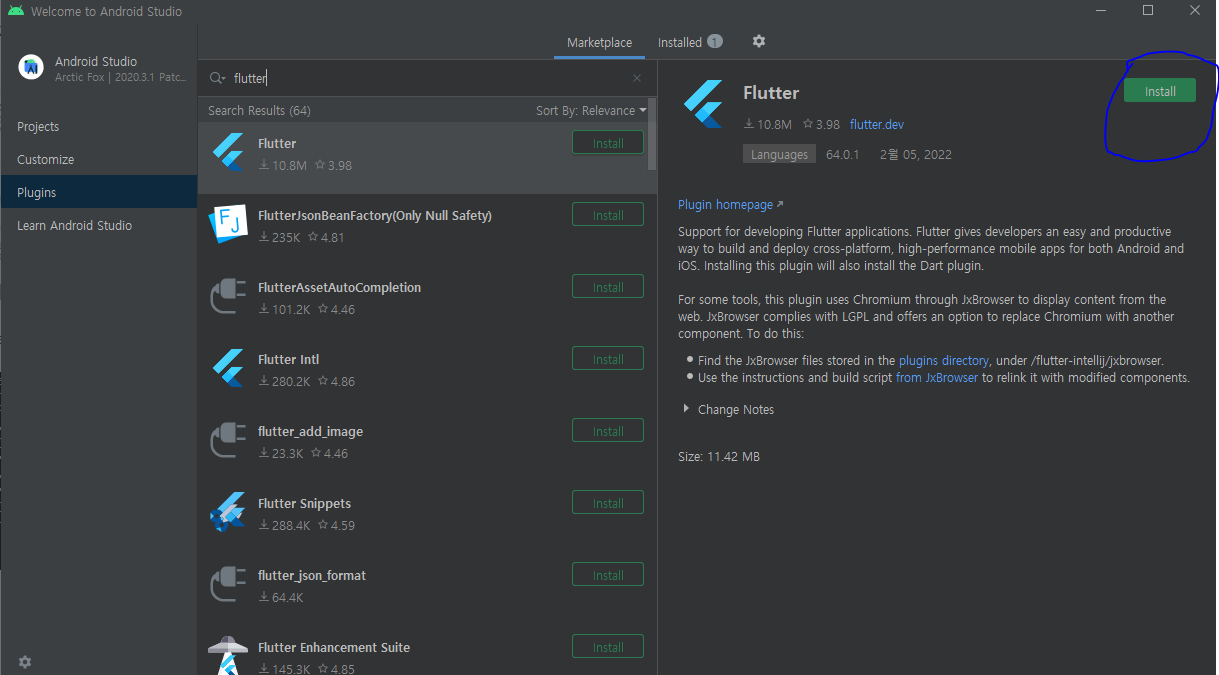Open the plugins settings gear icon
The image size is (1219, 675).
point(759,42)
